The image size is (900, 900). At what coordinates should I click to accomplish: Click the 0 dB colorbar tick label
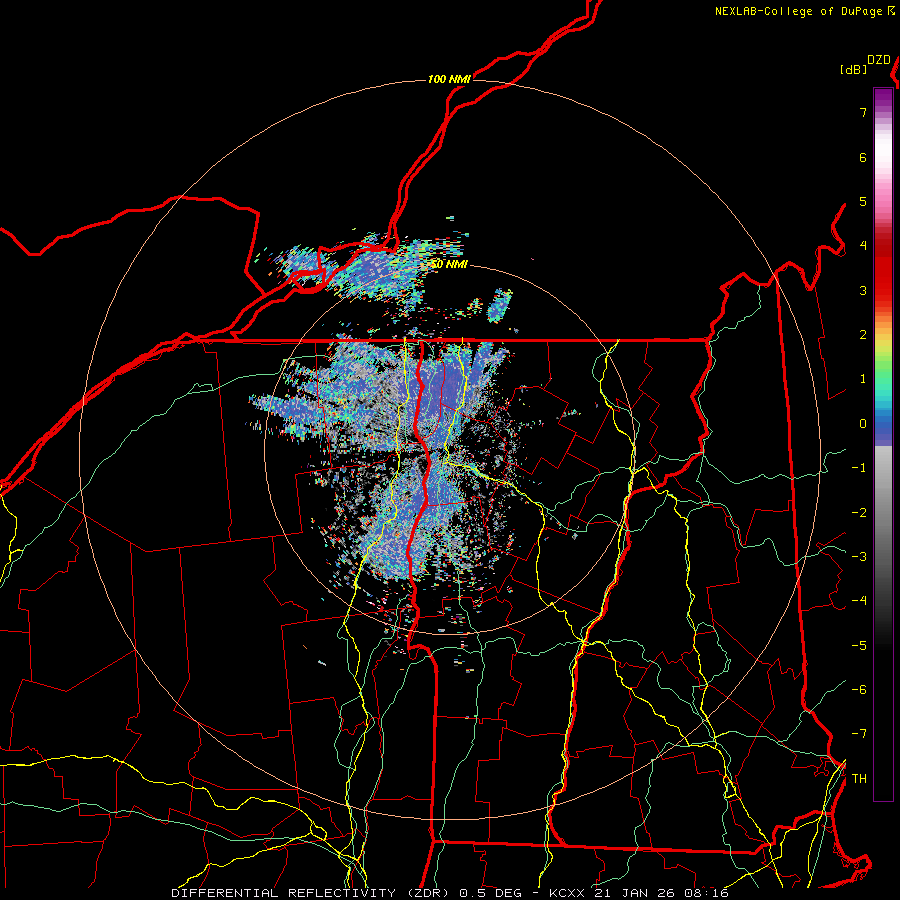point(863,424)
